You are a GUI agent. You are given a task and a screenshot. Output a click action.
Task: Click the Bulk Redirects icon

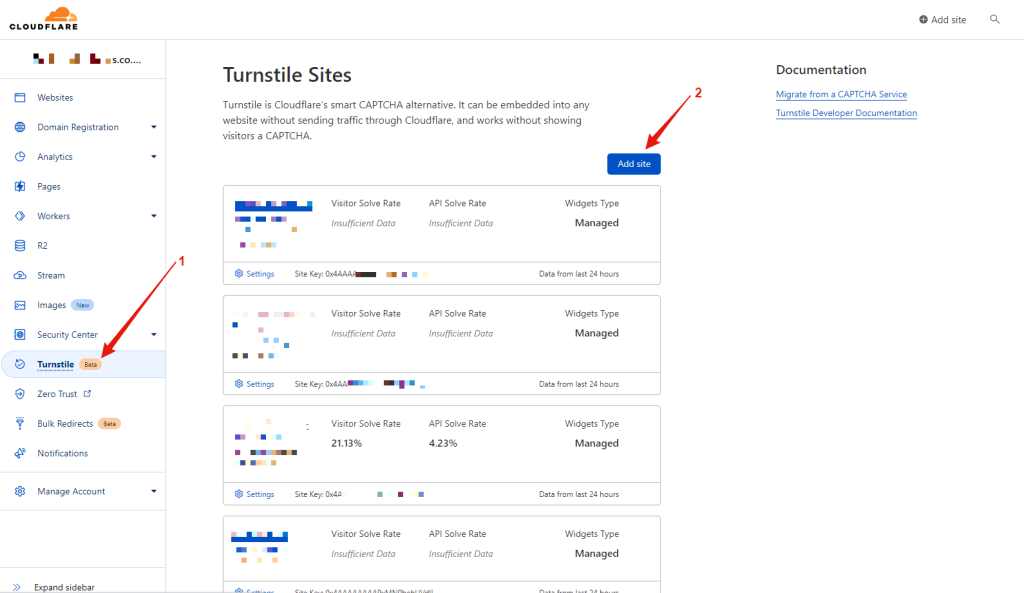click(x=19, y=424)
